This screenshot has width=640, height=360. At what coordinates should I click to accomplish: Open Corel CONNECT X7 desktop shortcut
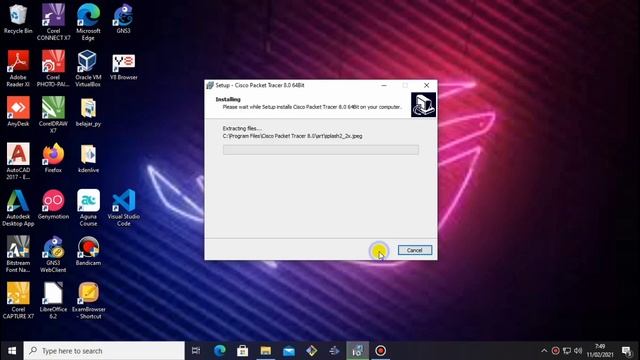[53, 22]
